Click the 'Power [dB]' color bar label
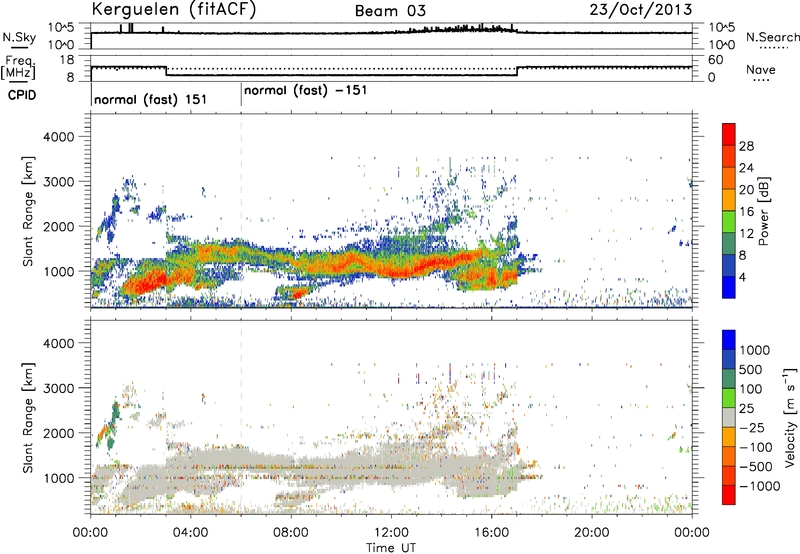800x554 pixels. coord(763,211)
